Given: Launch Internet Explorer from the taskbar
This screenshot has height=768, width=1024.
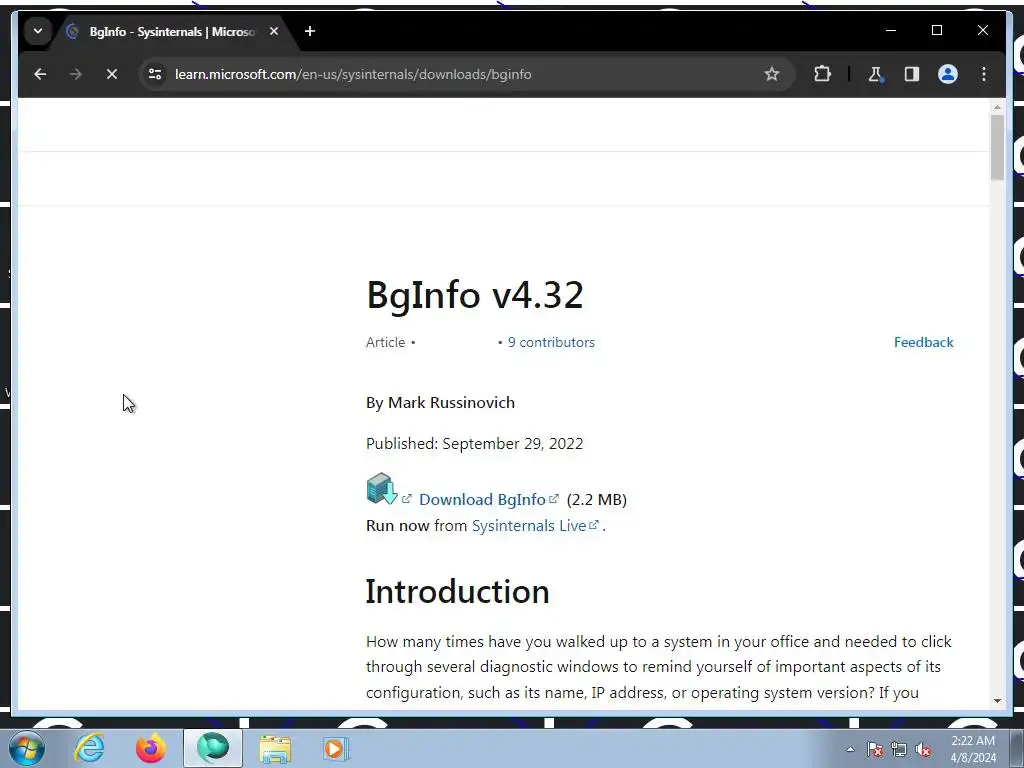Looking at the screenshot, I should pos(89,748).
